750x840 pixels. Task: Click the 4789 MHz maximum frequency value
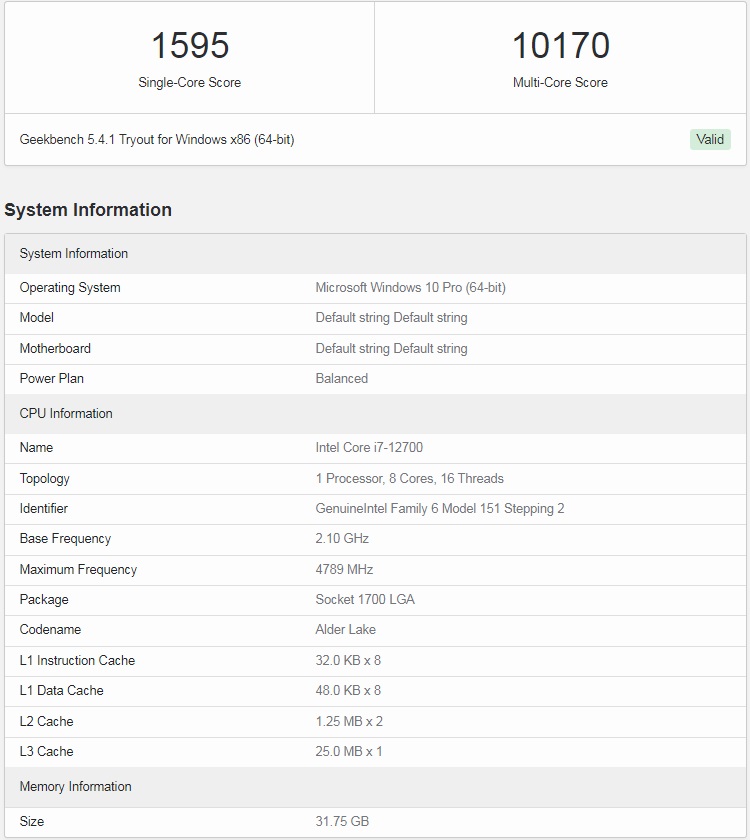344,569
